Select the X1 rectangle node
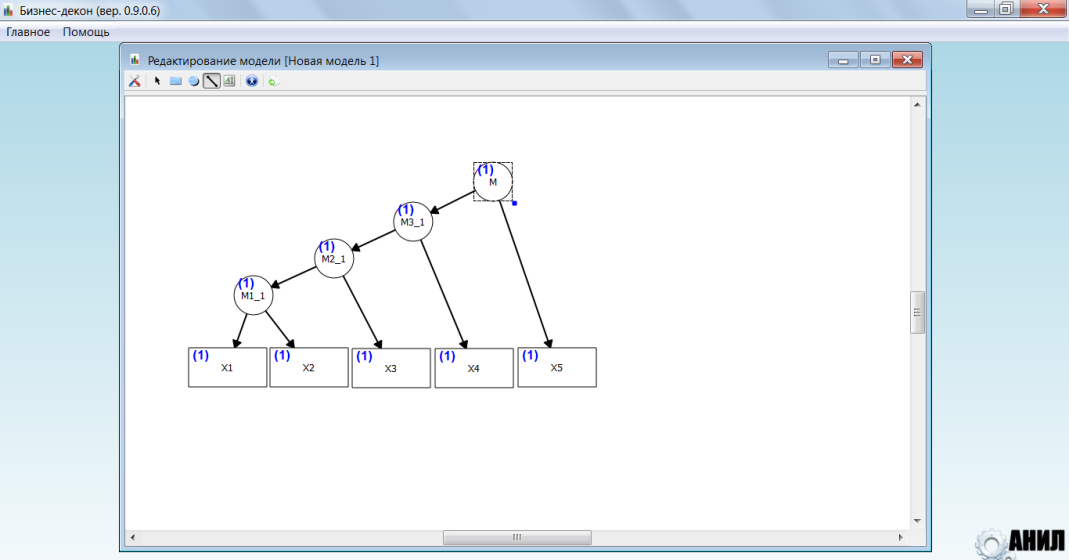Viewport: 1069px width, 560px height. pos(228,368)
